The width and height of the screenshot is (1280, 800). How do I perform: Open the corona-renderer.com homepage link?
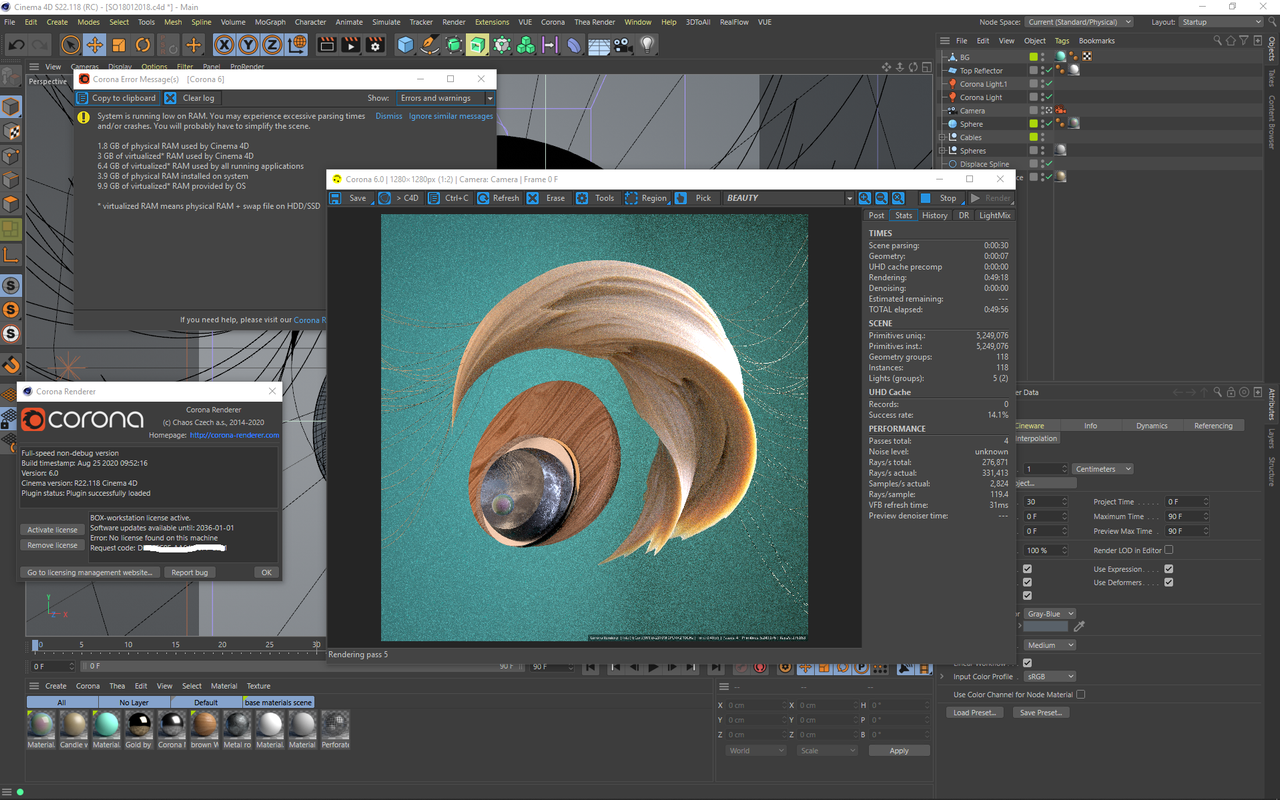(x=234, y=435)
